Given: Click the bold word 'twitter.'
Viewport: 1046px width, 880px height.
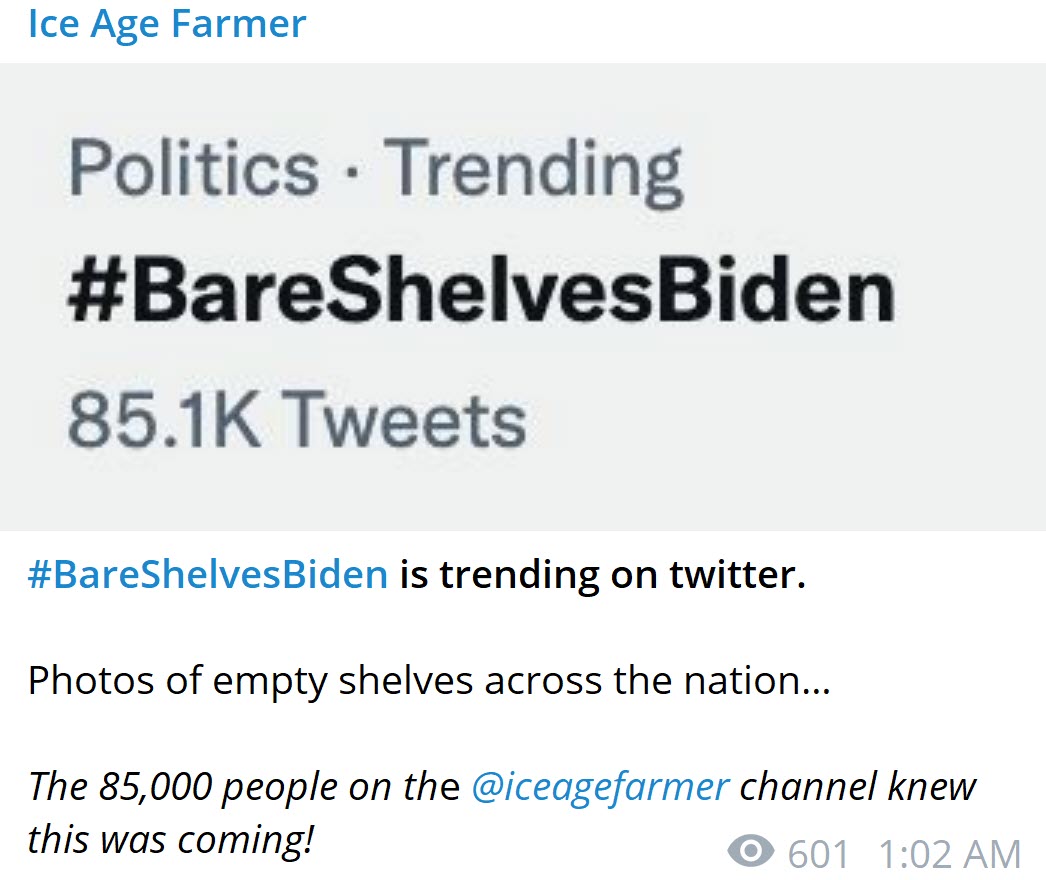Looking at the screenshot, I should tap(738, 574).
